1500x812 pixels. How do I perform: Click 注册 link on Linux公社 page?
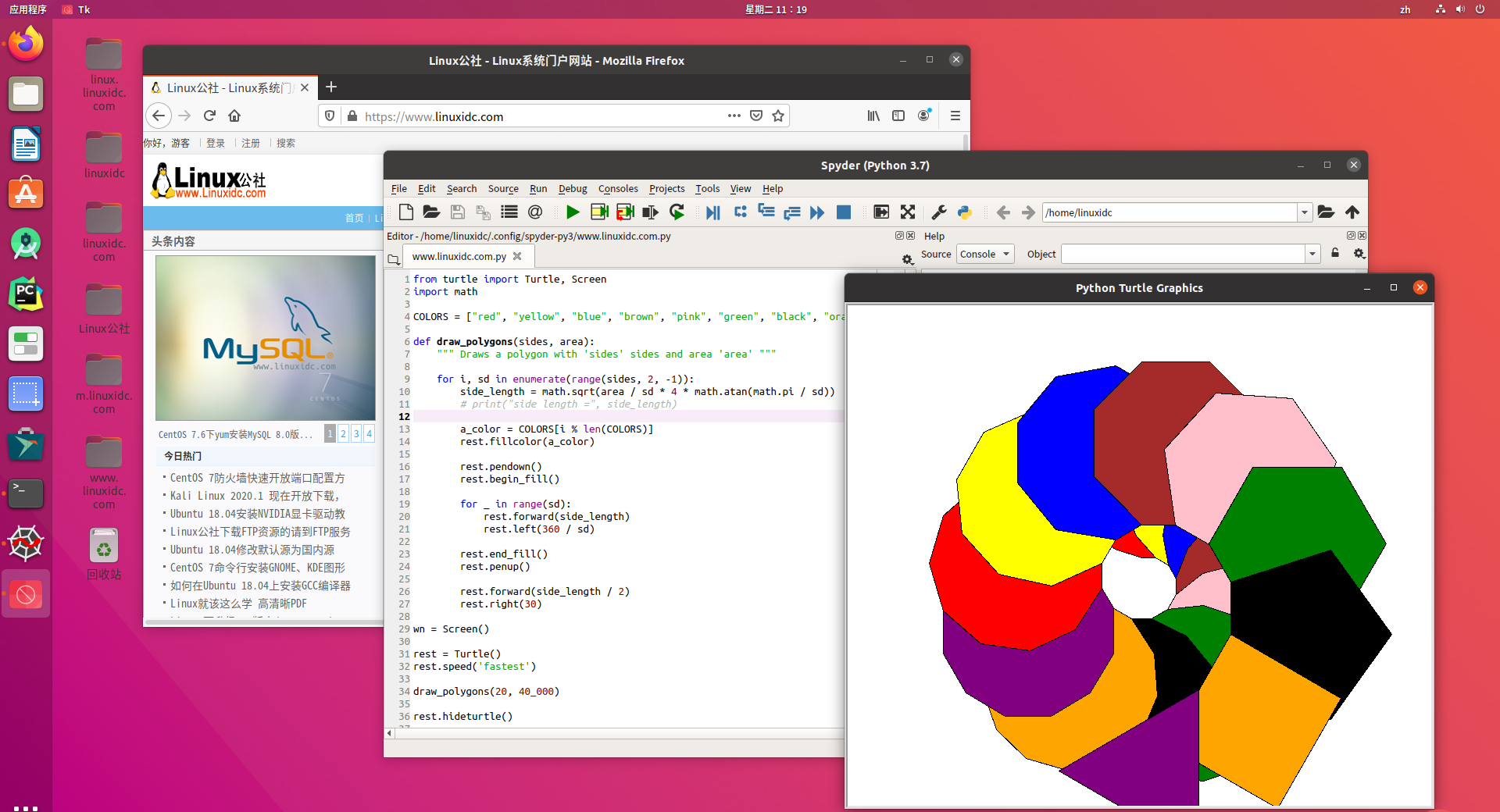[x=251, y=143]
